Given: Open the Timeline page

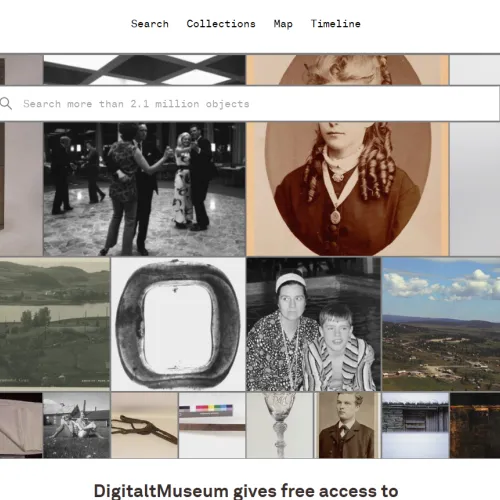Looking at the screenshot, I should coord(336,24).
